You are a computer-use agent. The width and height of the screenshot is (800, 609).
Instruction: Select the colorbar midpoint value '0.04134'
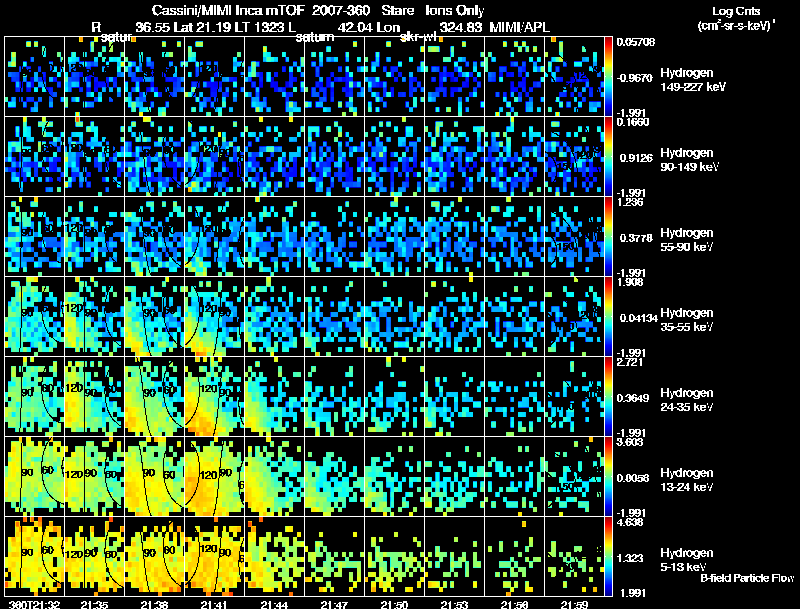(x=638, y=318)
